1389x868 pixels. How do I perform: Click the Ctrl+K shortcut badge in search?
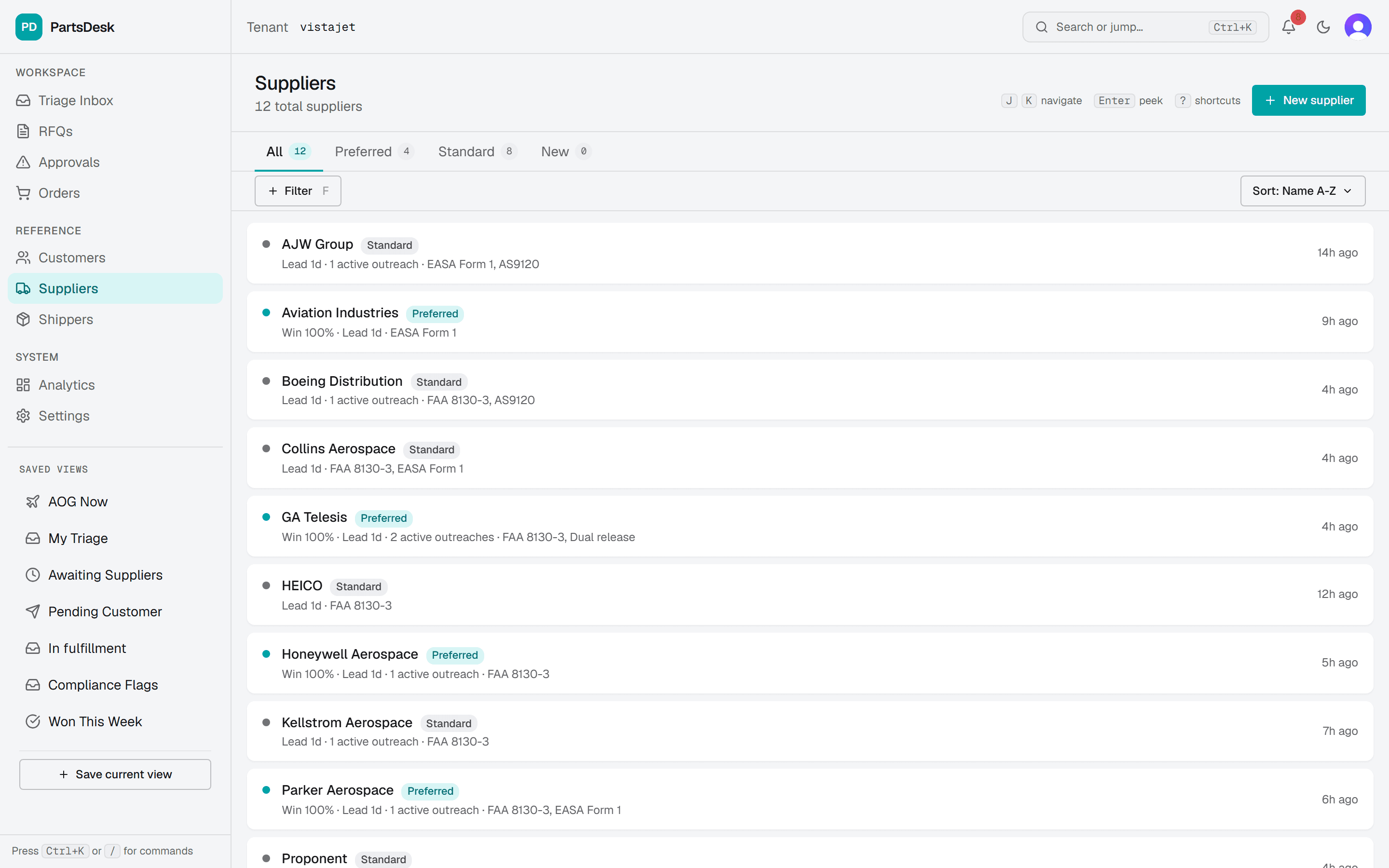(1232, 27)
